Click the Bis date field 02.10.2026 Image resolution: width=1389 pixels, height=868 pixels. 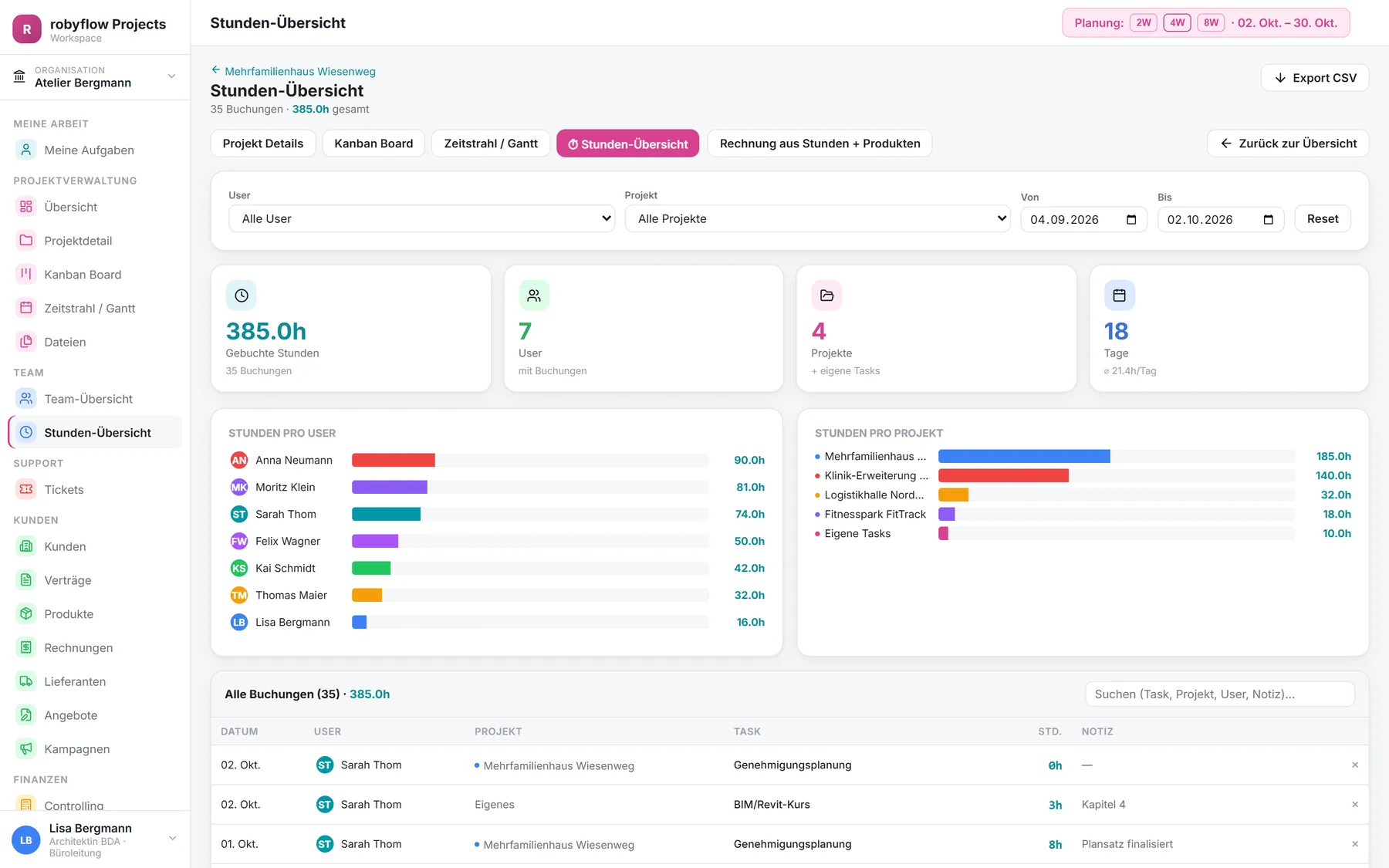(1221, 220)
